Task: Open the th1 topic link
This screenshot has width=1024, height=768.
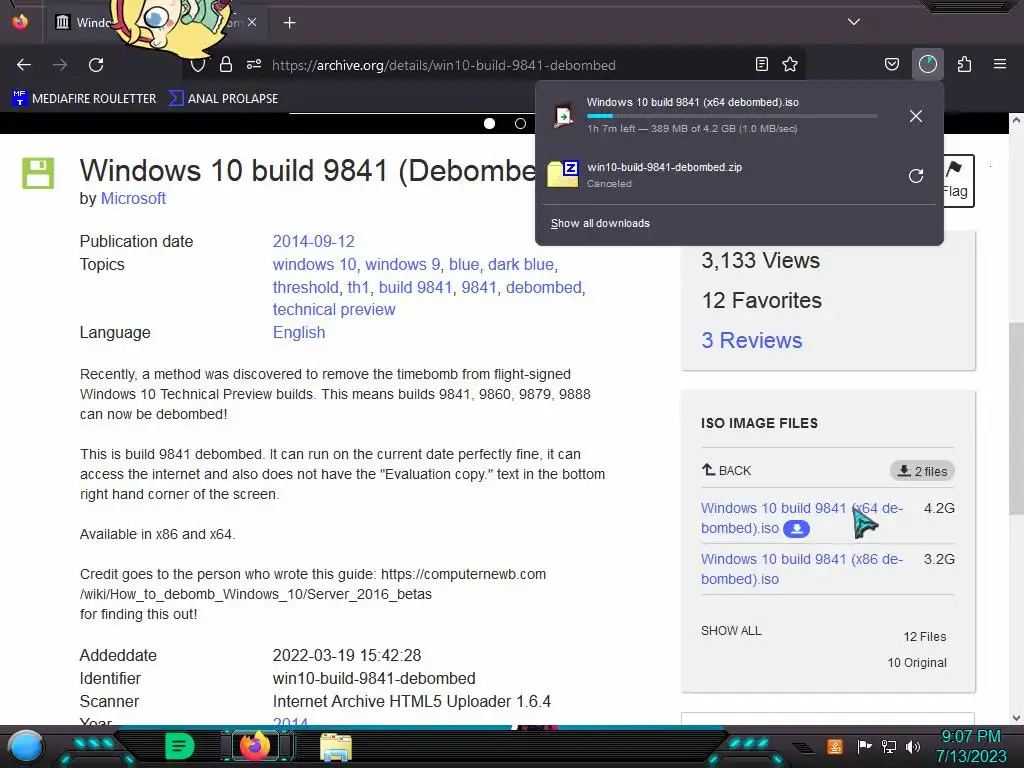Action: click(359, 287)
